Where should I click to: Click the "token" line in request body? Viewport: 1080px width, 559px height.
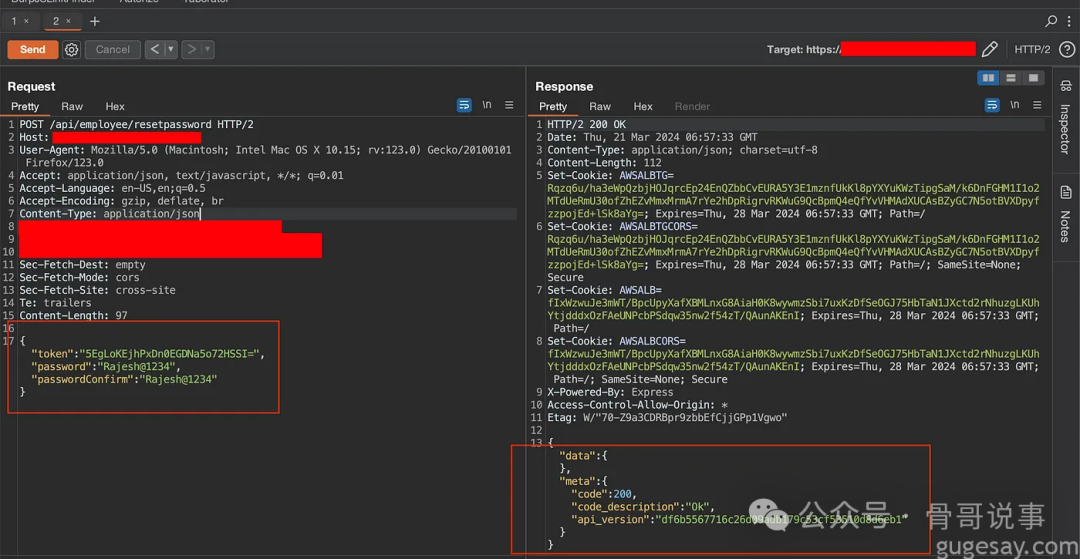click(x=147, y=353)
